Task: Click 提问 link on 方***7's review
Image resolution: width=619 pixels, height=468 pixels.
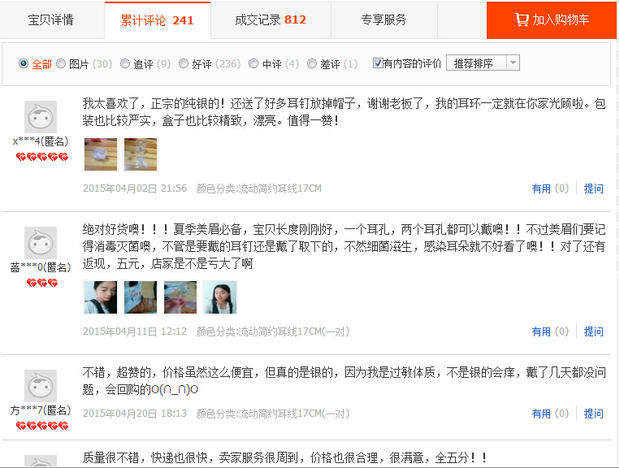Action: [x=594, y=413]
